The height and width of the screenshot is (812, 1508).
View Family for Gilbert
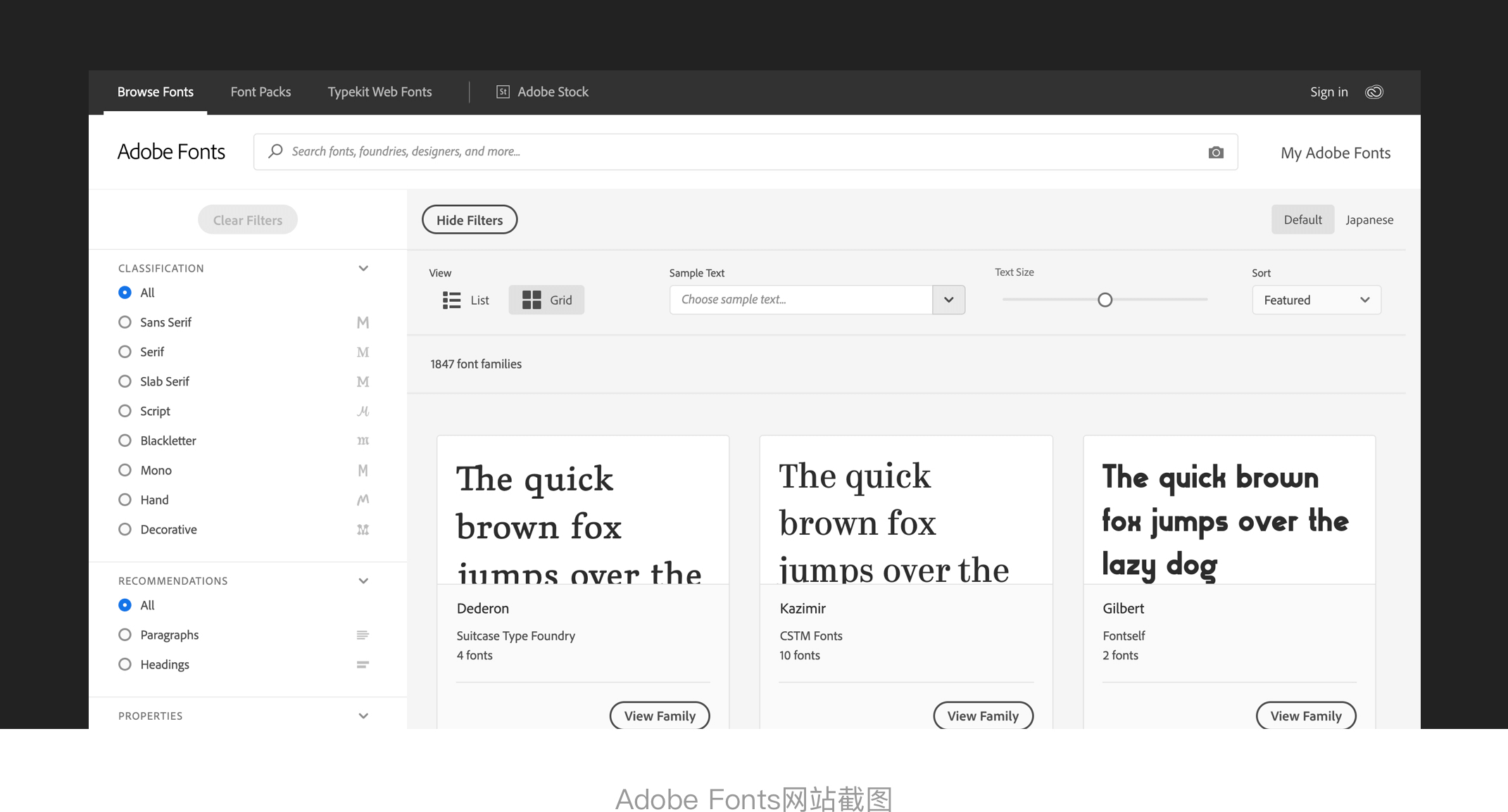point(1306,716)
